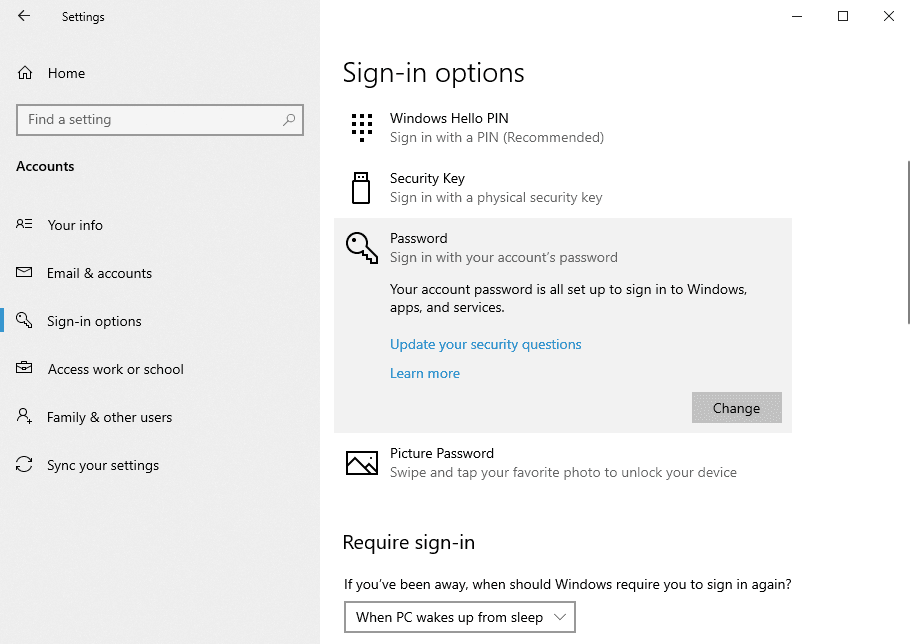Open Update your security questions link
The width and height of the screenshot is (912, 644).
[x=486, y=344]
